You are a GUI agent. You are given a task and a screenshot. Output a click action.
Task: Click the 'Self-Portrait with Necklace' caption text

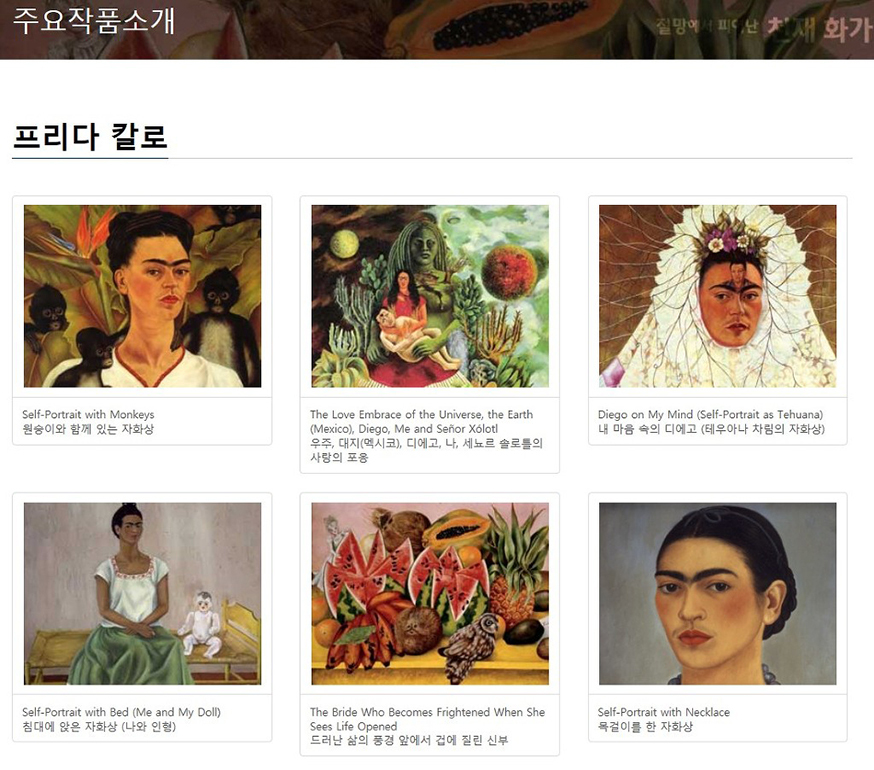tap(663, 712)
